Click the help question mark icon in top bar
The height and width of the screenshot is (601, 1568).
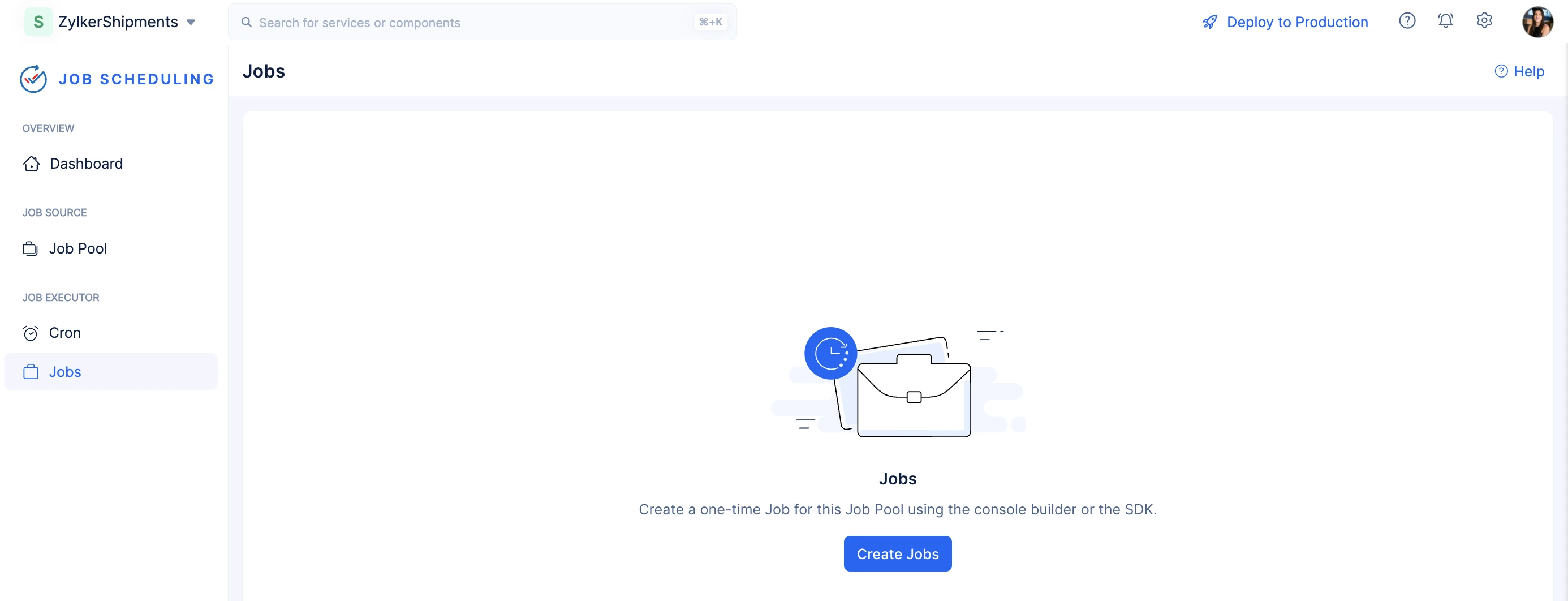1407,22
